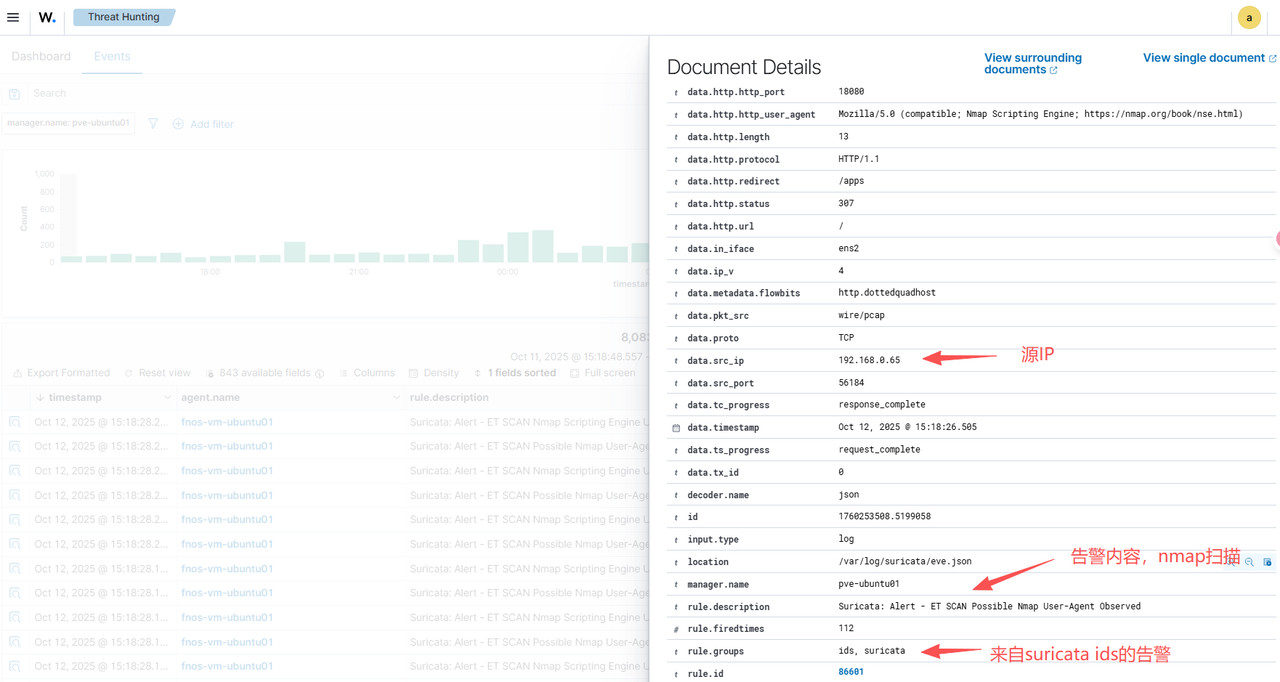This screenshot has height=682, width=1280.
Task: Click into the Search query field
Action: (300, 93)
